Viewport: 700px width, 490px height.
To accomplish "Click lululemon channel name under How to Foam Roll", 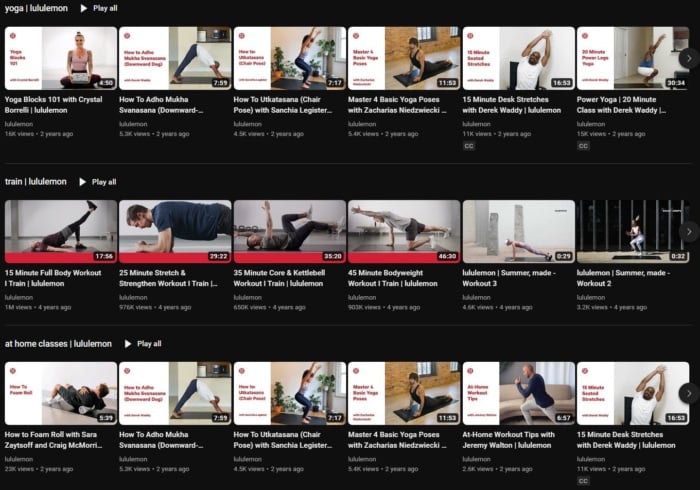I will [x=19, y=459].
